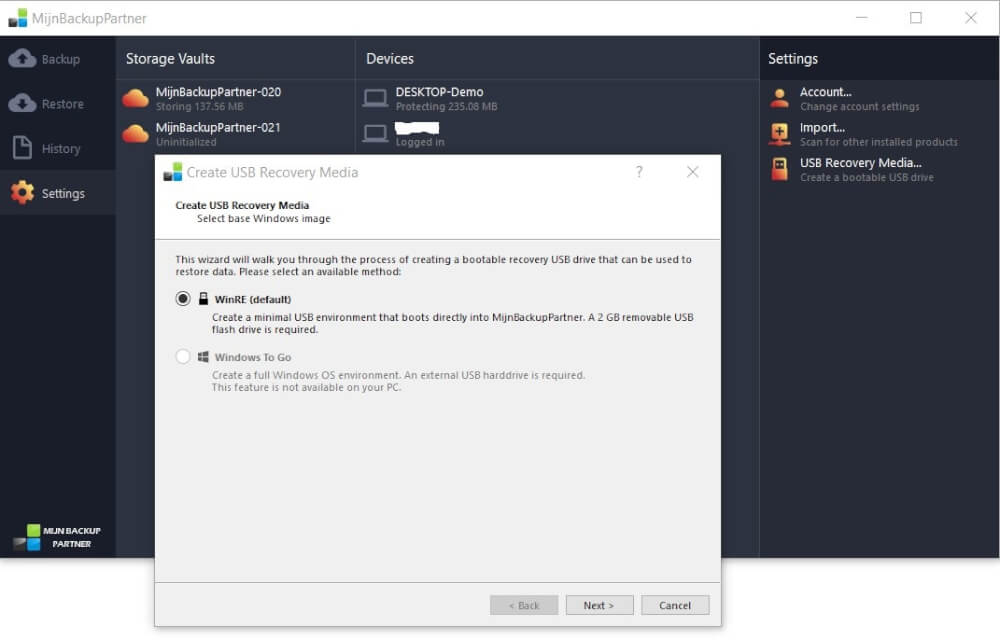Click the Cancel button
The width and height of the screenshot is (1000, 641).
tap(675, 605)
